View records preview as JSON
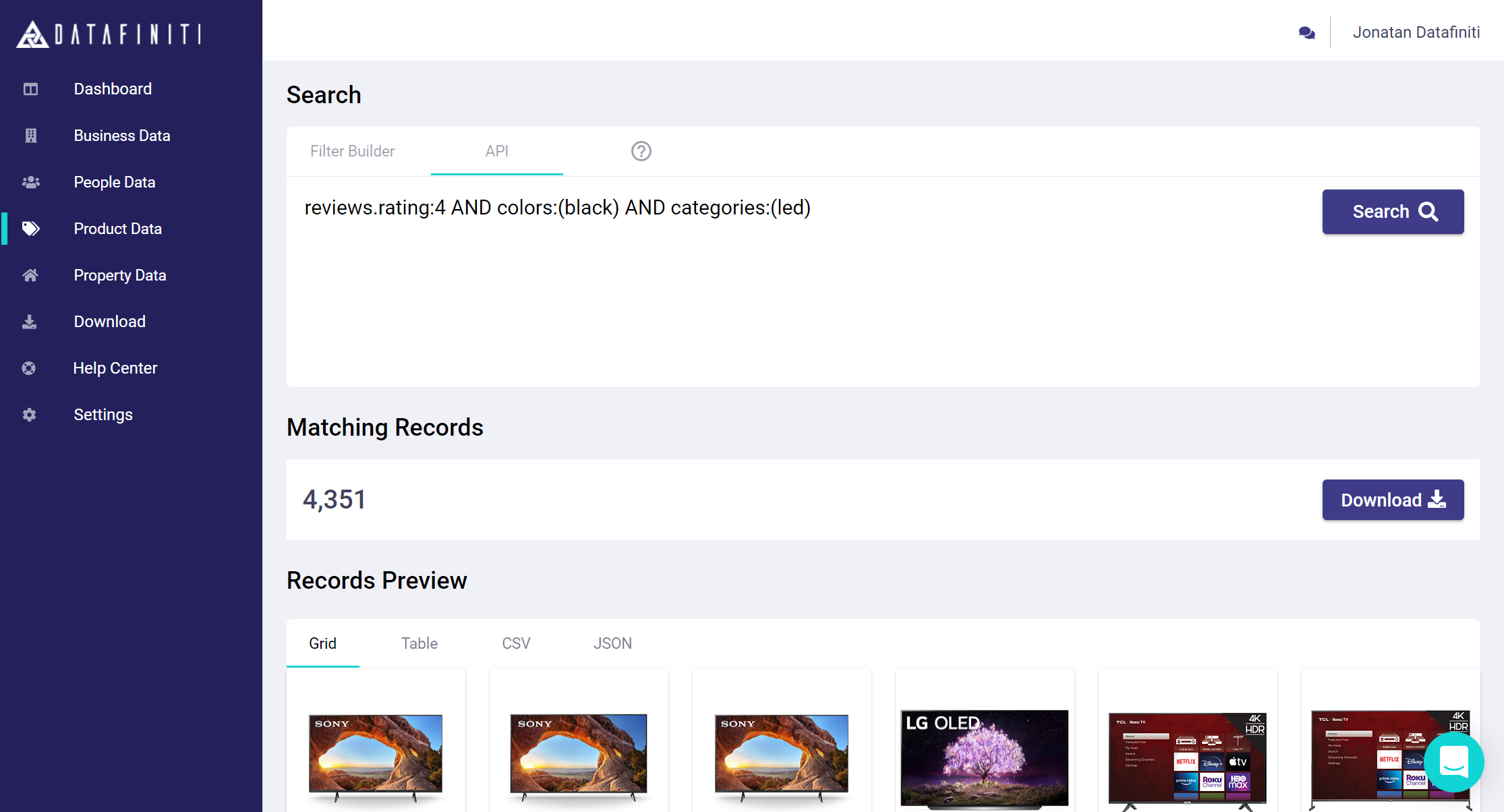This screenshot has width=1504, height=812. pos(612,643)
